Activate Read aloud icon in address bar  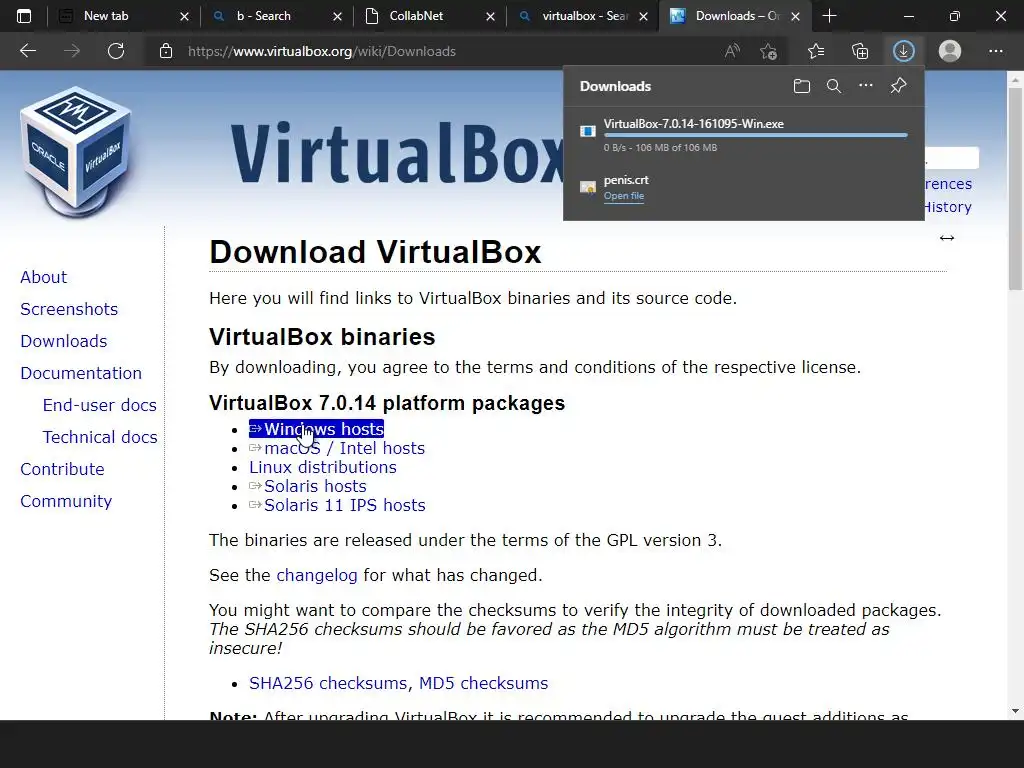[732, 51]
